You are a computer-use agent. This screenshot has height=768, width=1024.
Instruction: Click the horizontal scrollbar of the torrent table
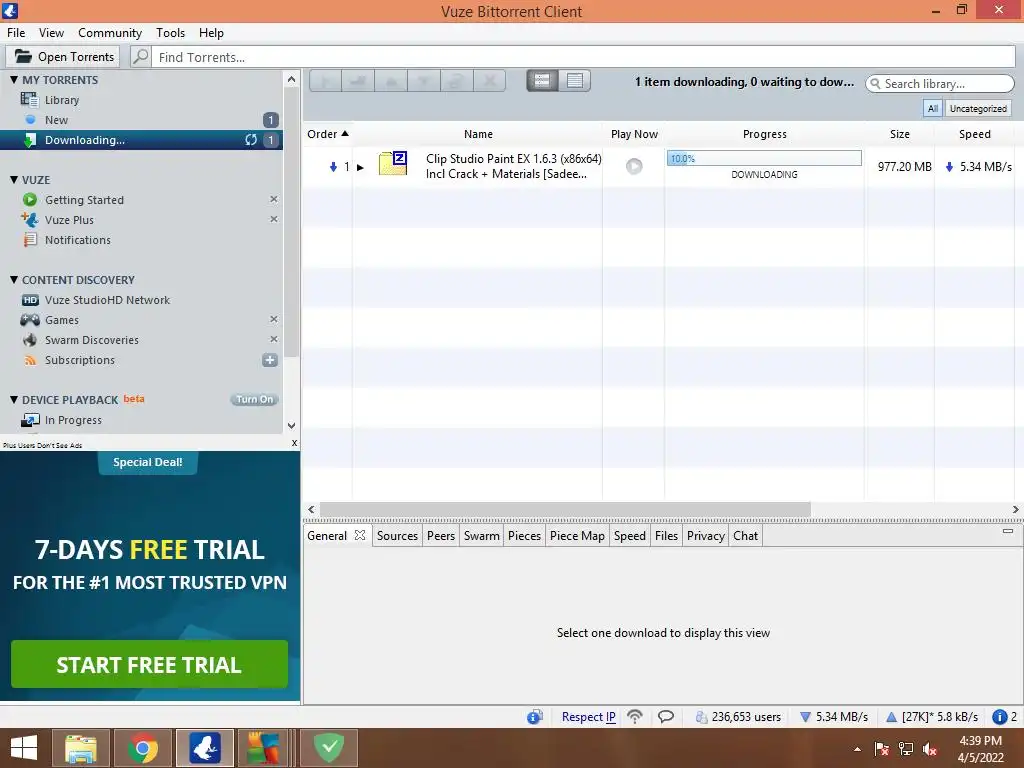click(566, 509)
